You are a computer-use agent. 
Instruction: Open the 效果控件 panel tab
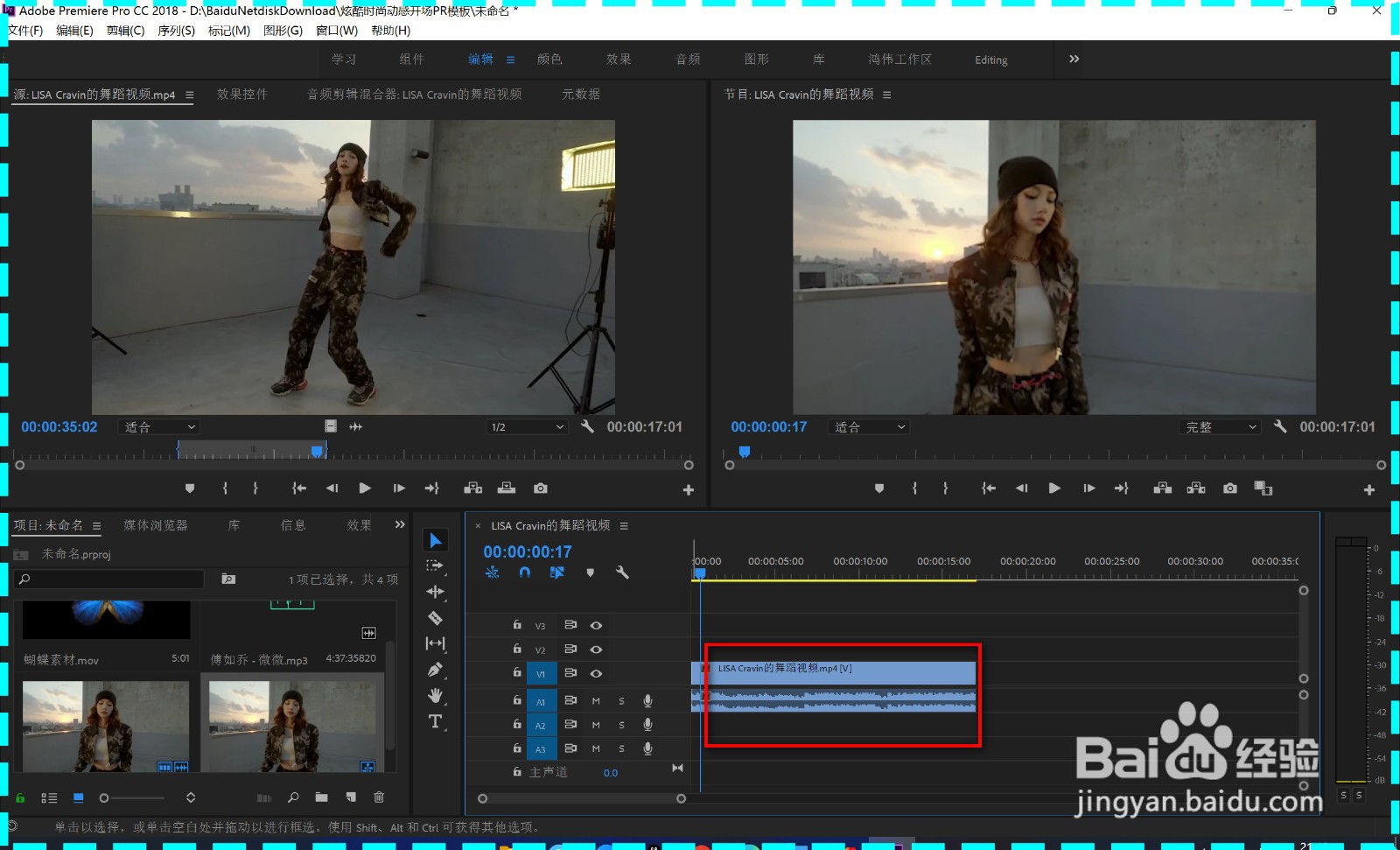click(241, 95)
